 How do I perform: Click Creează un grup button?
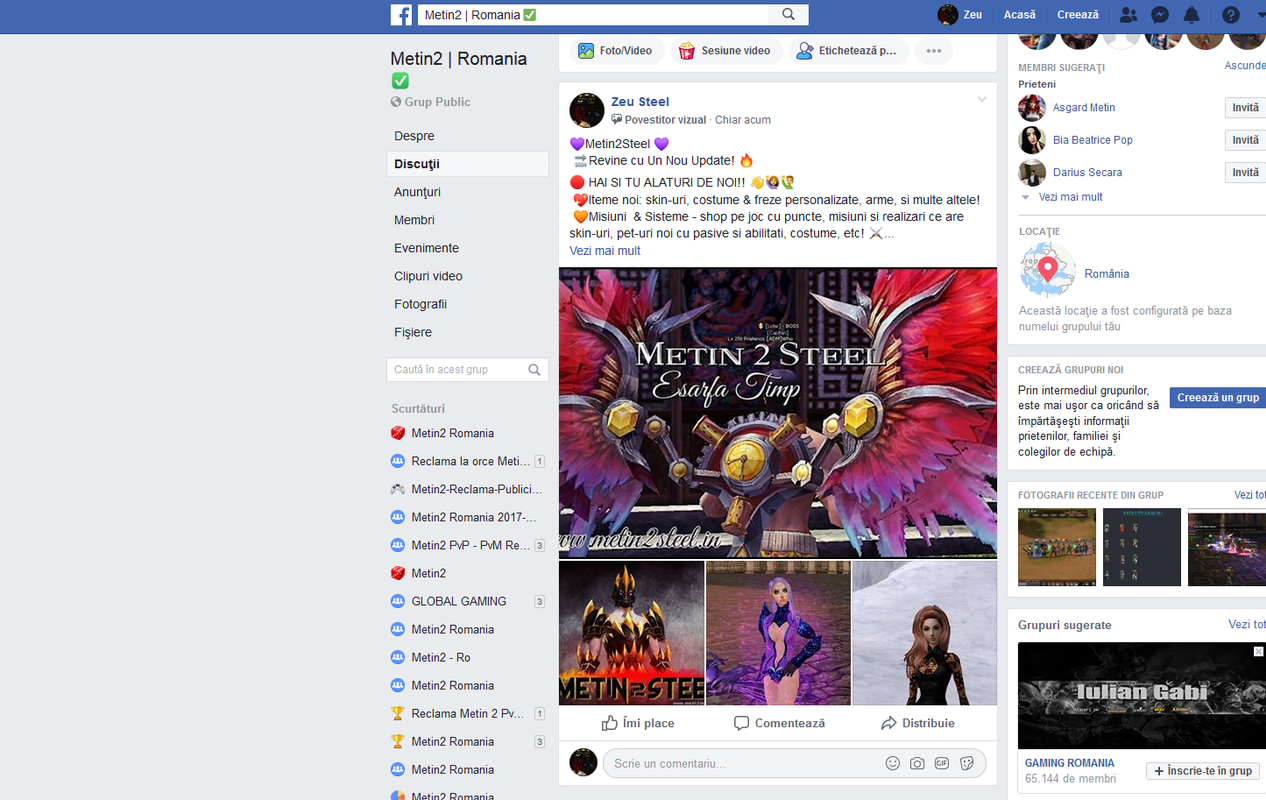point(1218,397)
